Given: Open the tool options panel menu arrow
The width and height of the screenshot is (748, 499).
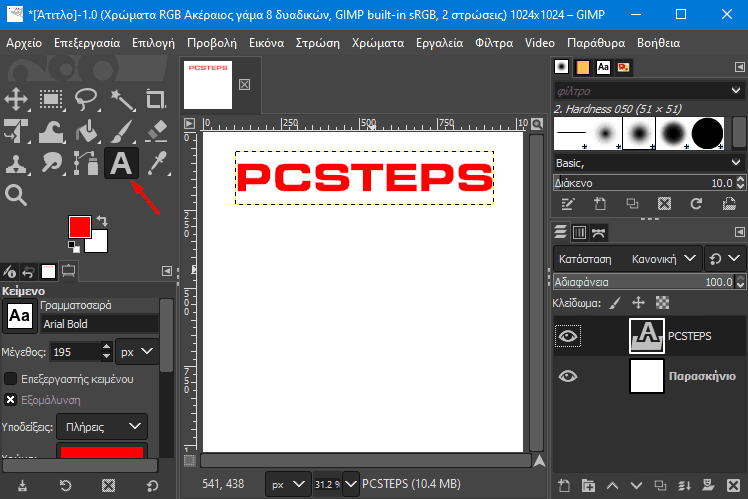Looking at the screenshot, I should point(166,271).
